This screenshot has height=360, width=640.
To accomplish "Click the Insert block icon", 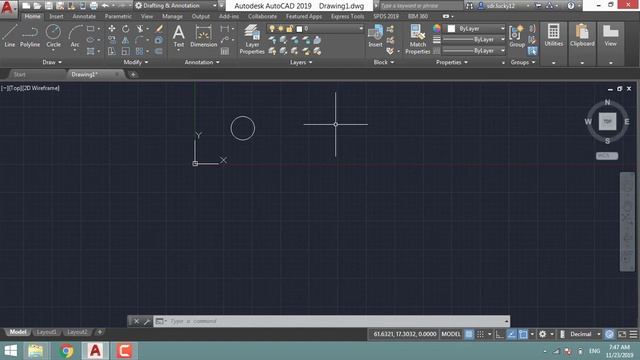I will tap(375, 36).
